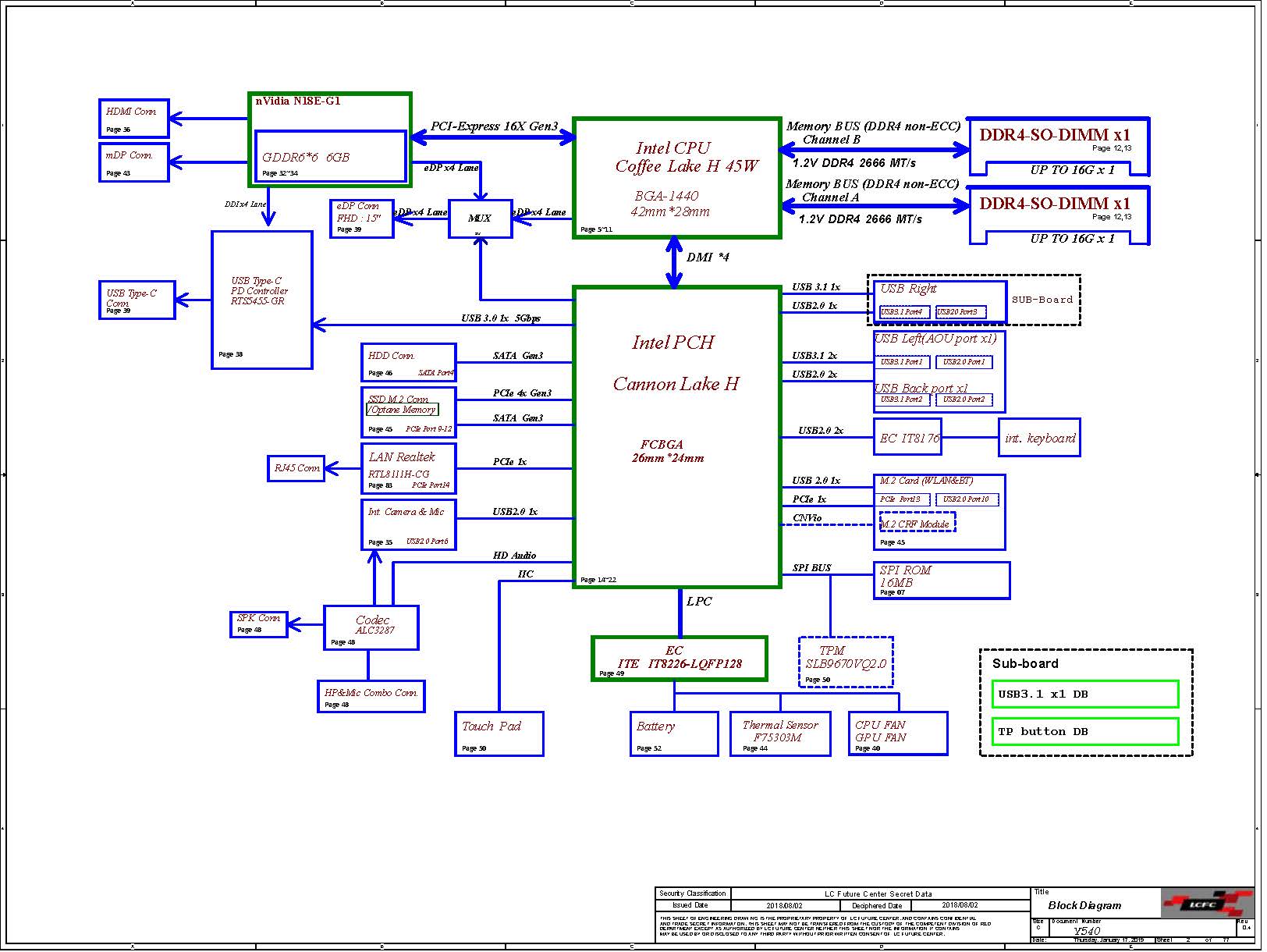Click the Int. Camera & Mic block
This screenshot has width=1267, height=952.
click(x=409, y=524)
